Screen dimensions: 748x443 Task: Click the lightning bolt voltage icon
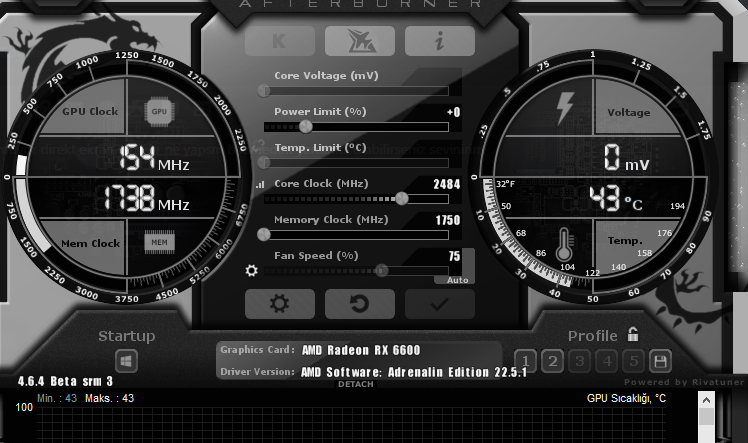tap(565, 109)
